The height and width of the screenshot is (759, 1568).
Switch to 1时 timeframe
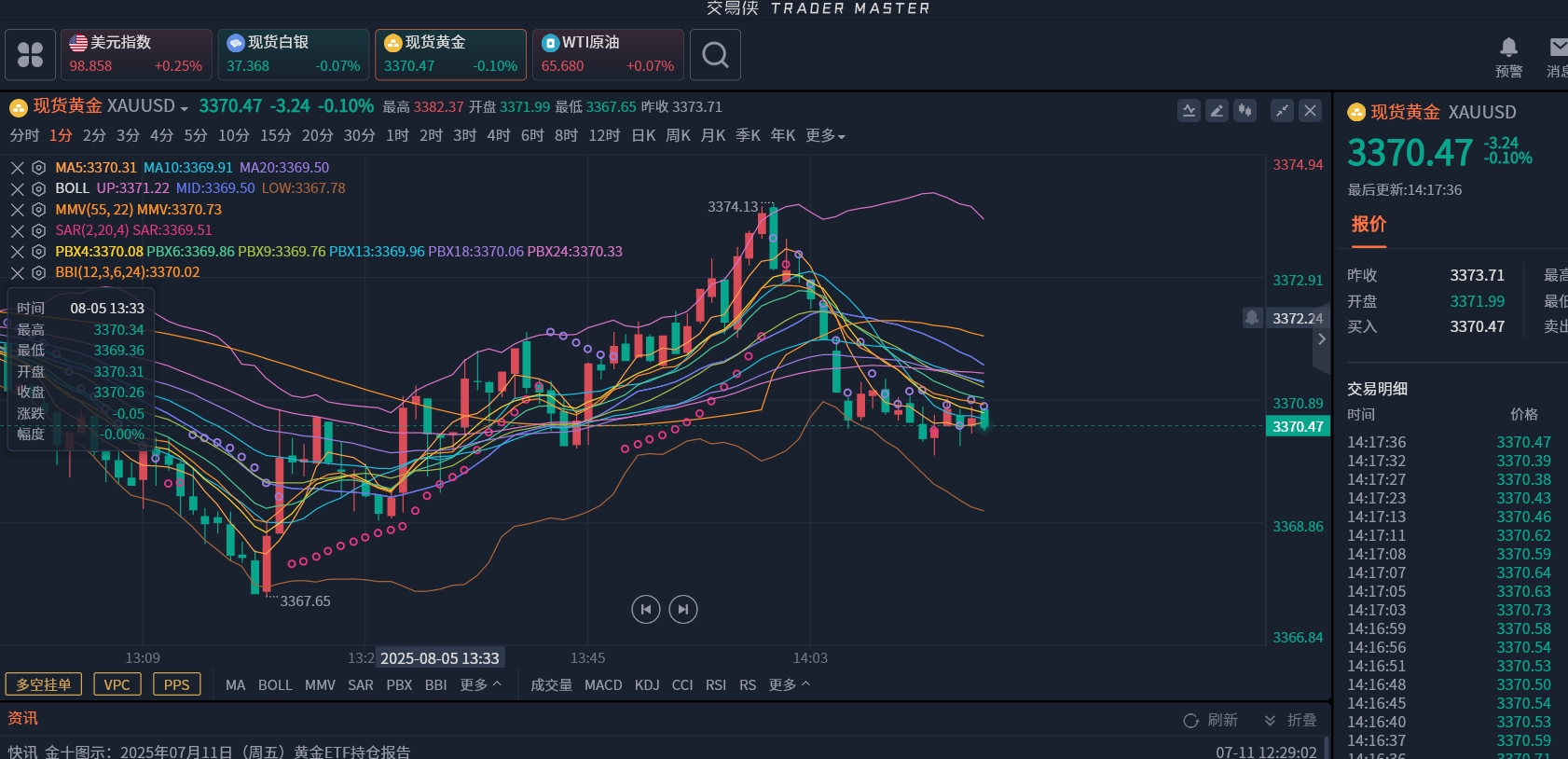coord(398,136)
